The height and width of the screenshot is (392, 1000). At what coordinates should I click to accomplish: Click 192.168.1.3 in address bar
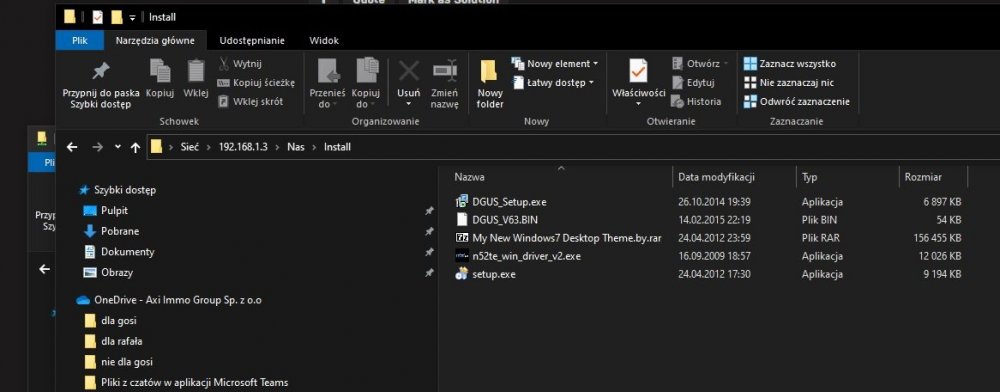243,147
